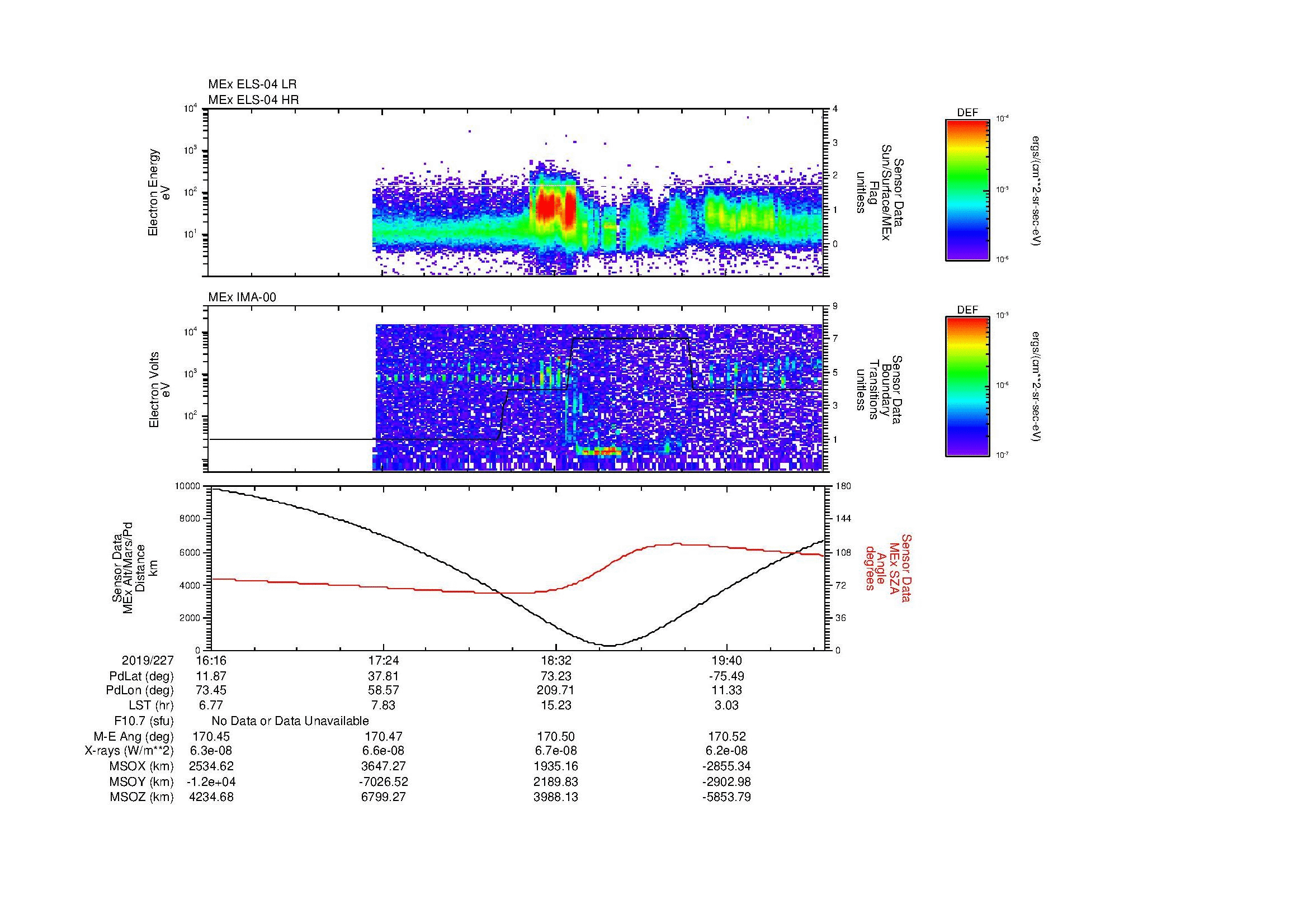Click the '10000' altitude axis tick label

click(188, 486)
